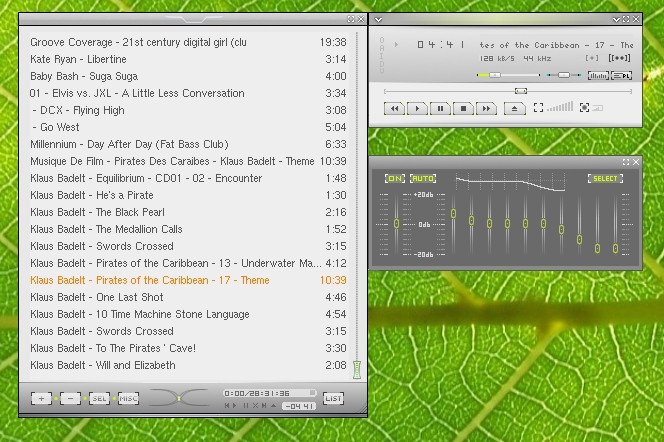Select DCX - Flying High track

188,110
